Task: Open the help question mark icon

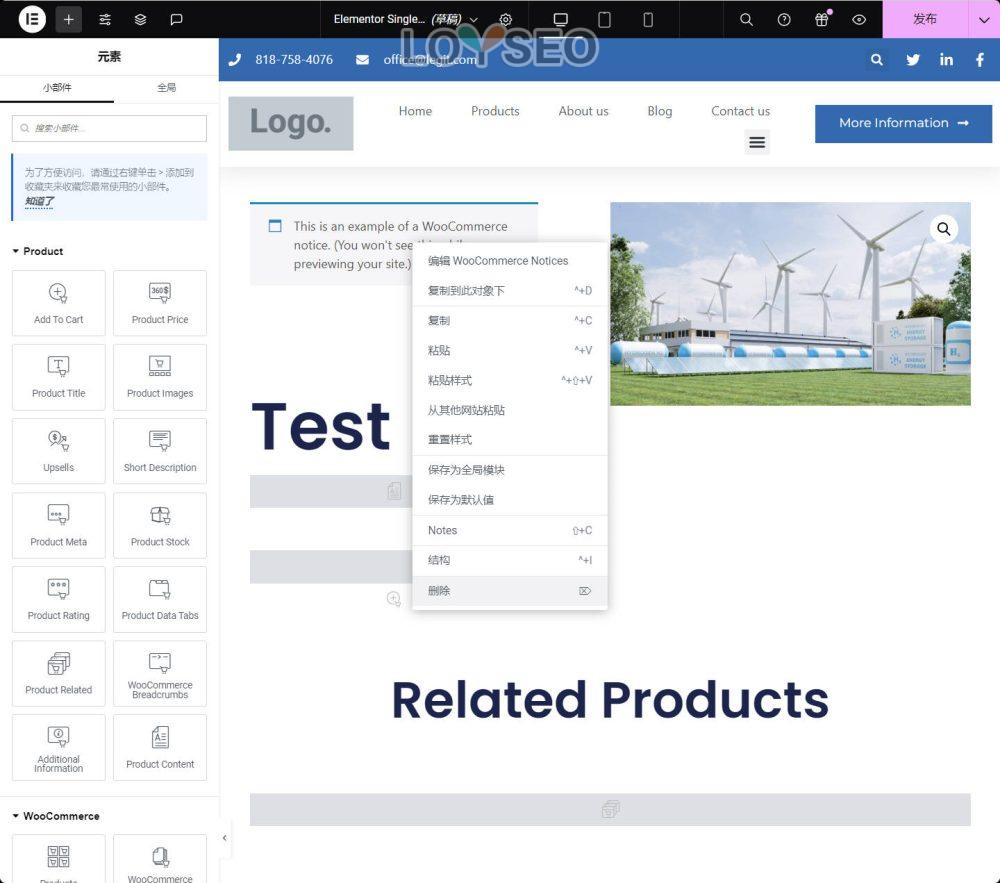Action: pos(784,19)
